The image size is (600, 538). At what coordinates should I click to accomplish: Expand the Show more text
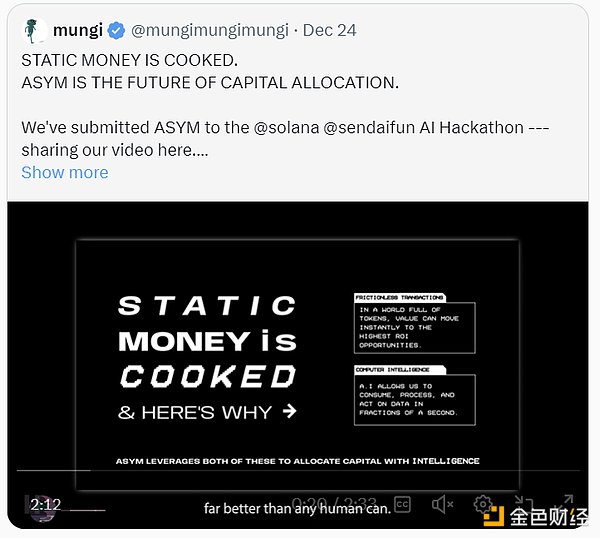tap(64, 172)
